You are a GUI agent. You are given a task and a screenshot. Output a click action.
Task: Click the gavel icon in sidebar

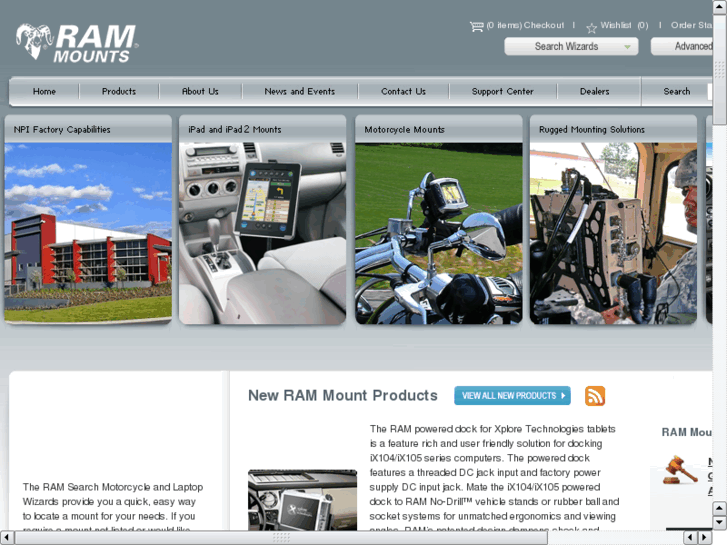coord(680,470)
